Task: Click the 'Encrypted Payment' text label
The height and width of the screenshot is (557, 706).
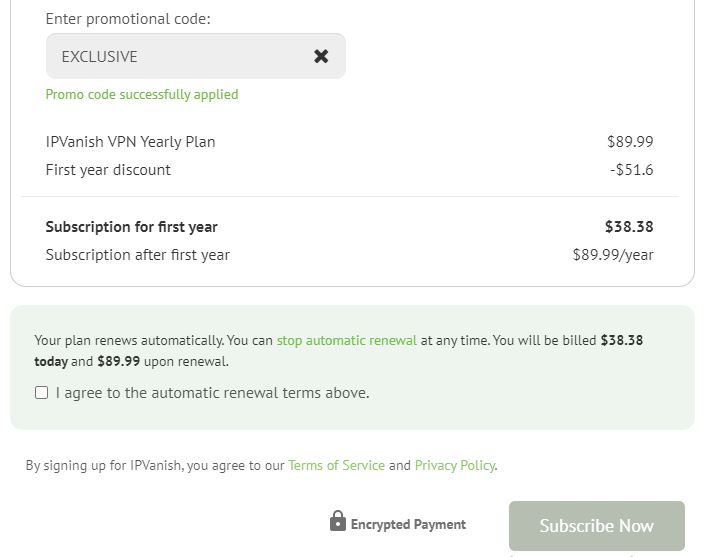Action: (408, 525)
